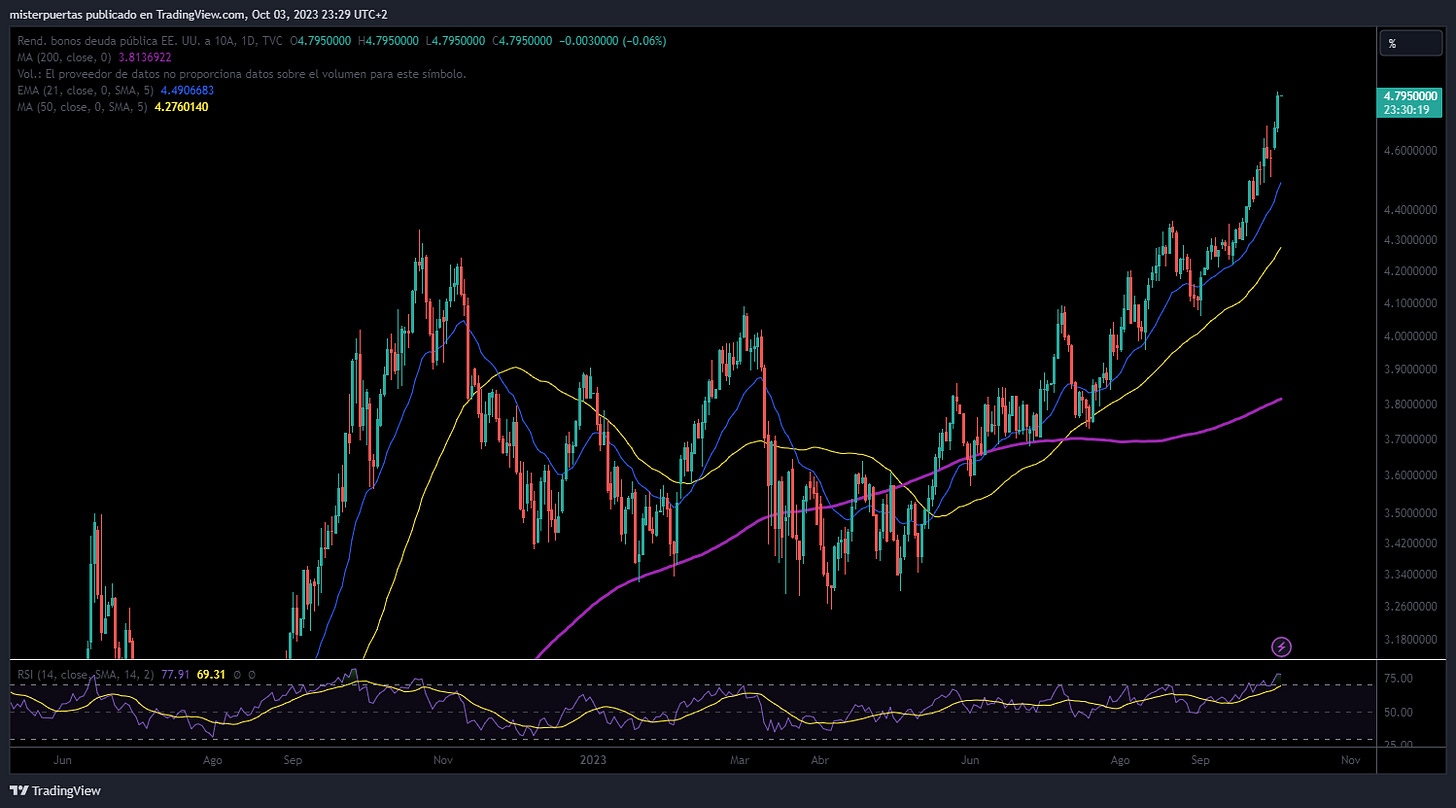Image resolution: width=1456 pixels, height=808 pixels.
Task: Toggle the percent scale button
Action: pos(1412,43)
